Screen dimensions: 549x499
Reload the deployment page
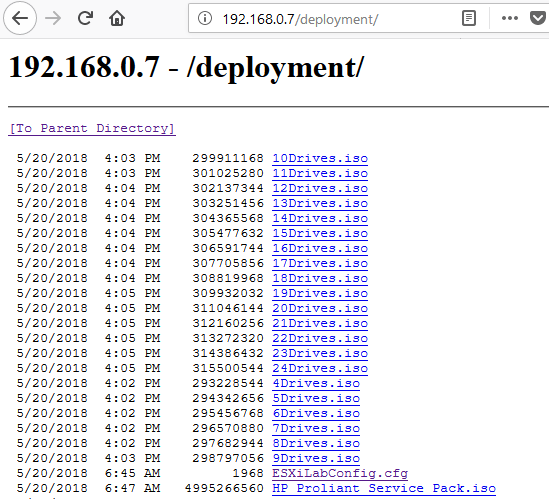(85, 18)
